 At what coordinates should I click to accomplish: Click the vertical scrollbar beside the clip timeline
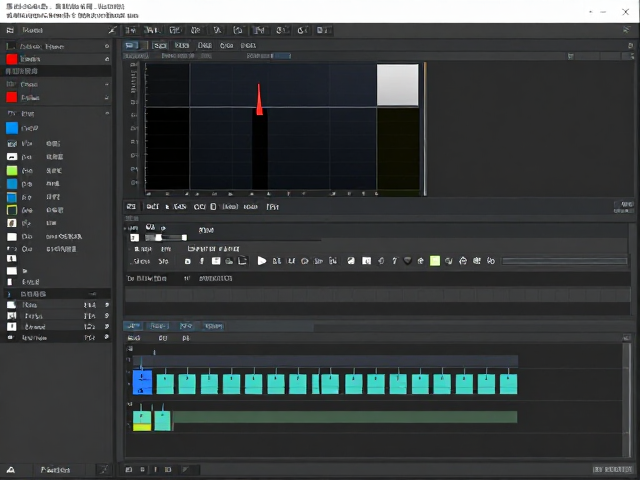627,400
